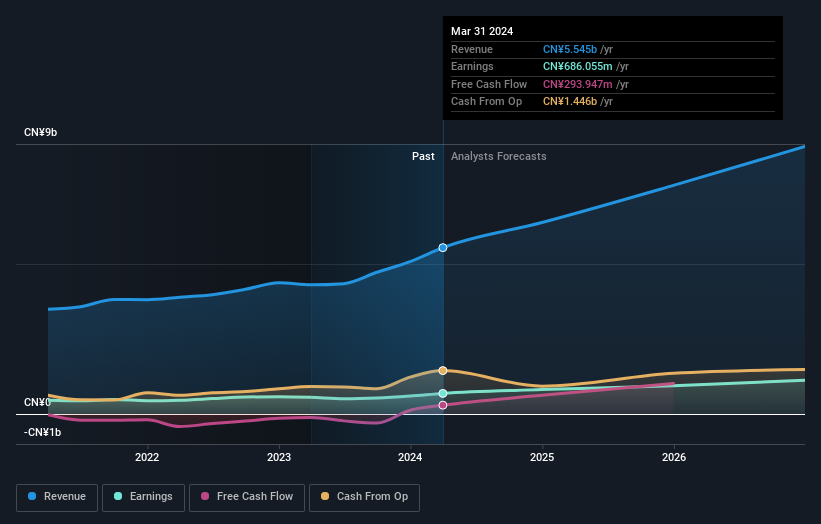
Task: Click the 2026 x-axis label
Action: pos(674,457)
